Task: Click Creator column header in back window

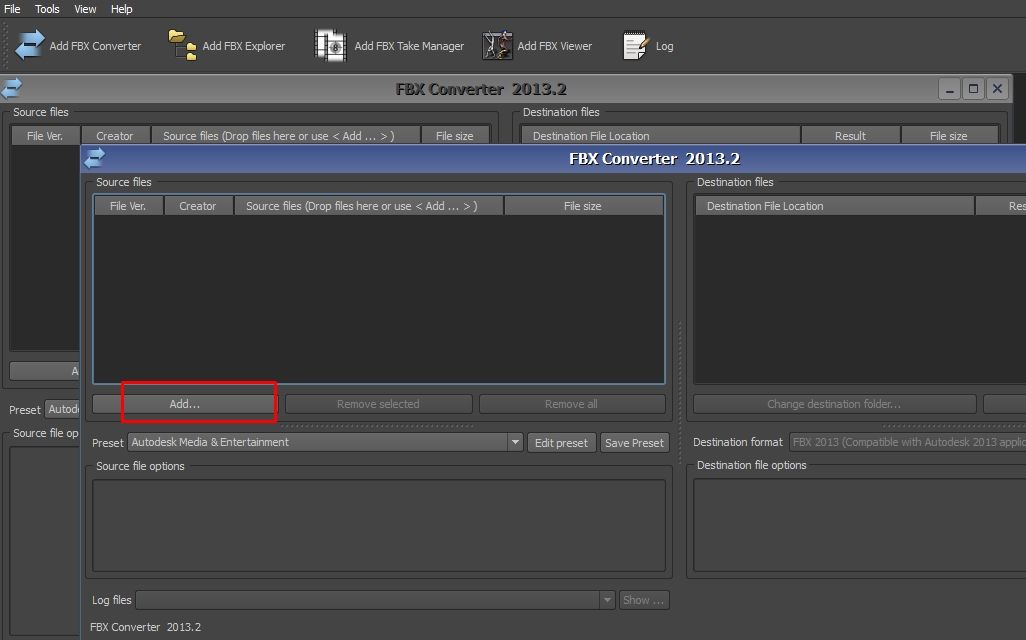Action: (115, 135)
